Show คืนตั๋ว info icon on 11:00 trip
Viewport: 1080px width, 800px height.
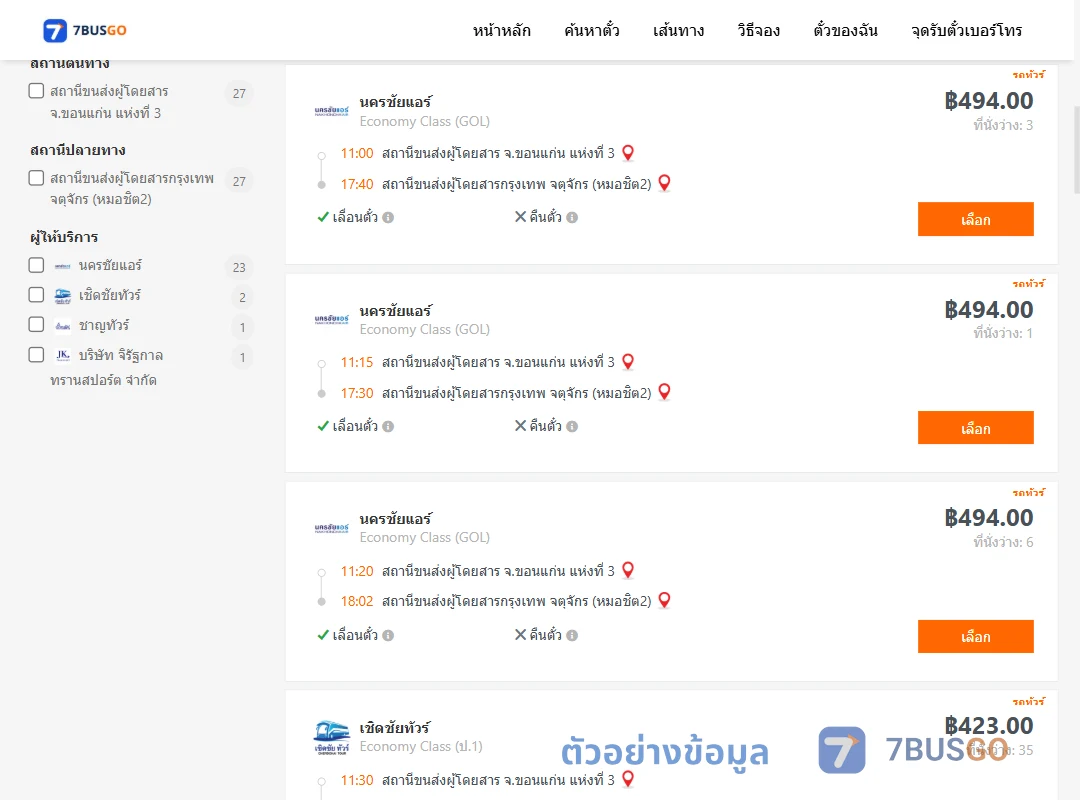click(572, 218)
